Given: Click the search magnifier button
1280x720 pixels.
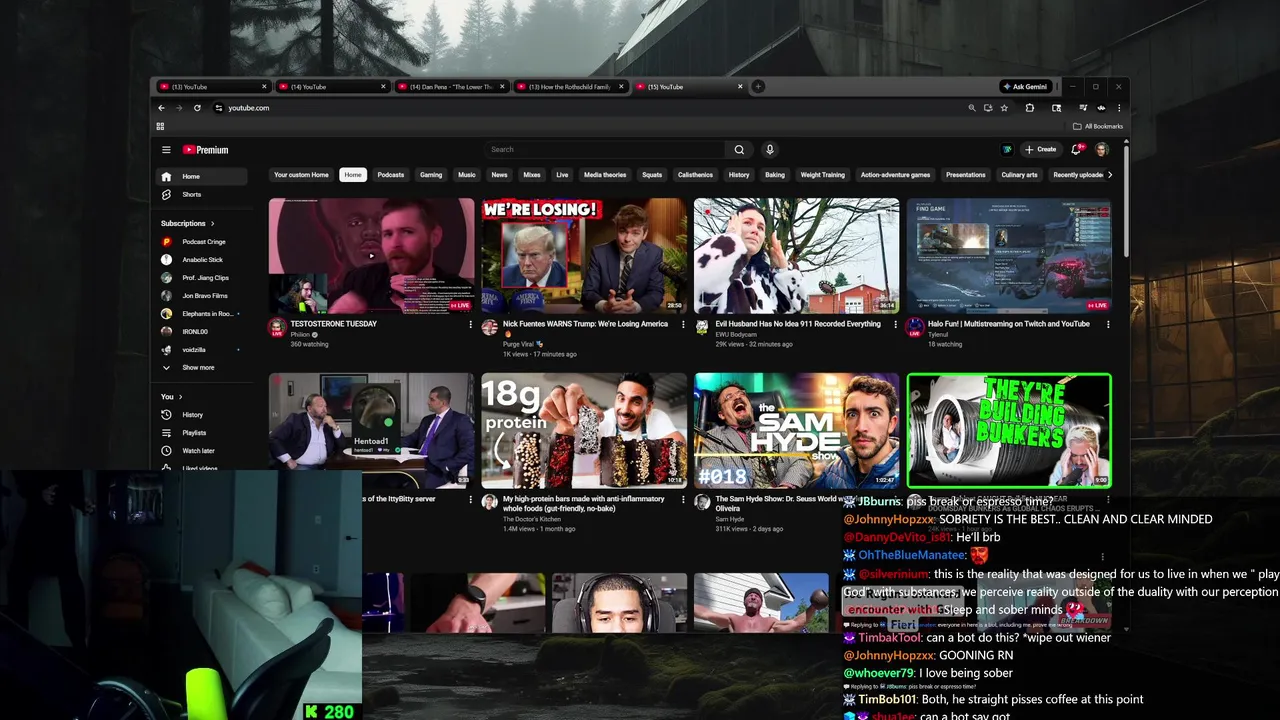Looking at the screenshot, I should point(739,150).
